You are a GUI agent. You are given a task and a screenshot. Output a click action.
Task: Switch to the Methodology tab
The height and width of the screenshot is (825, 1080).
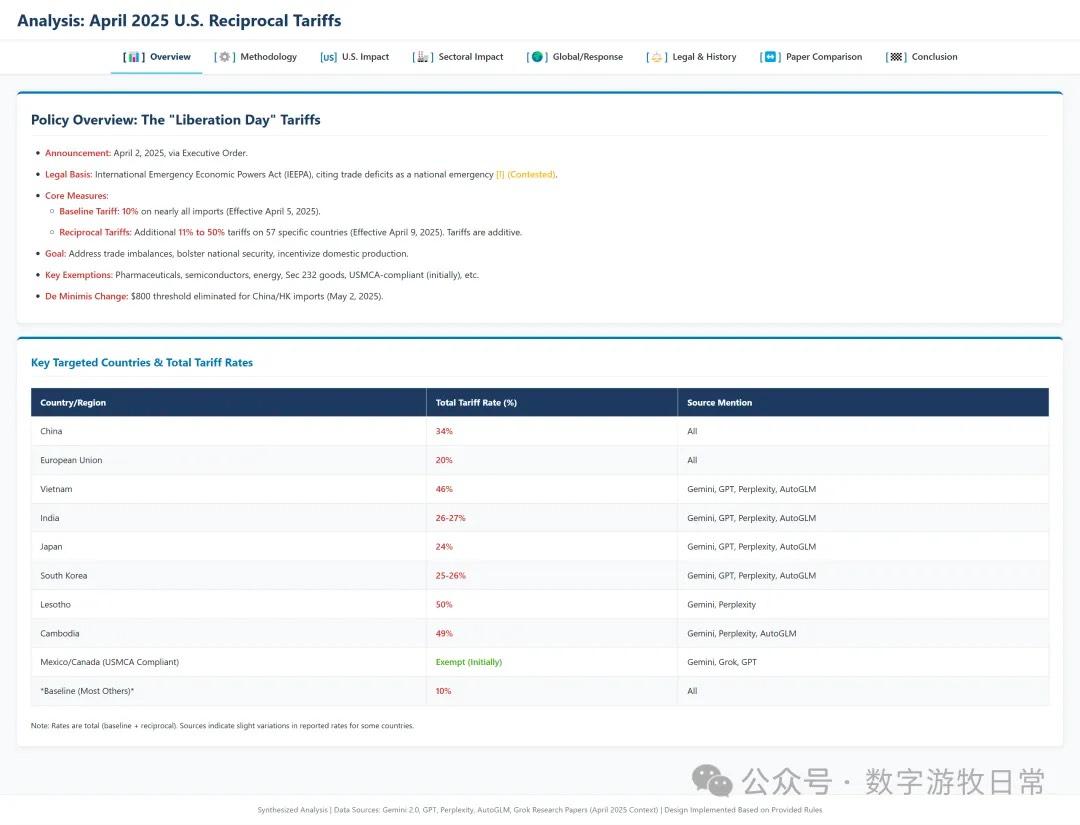click(268, 57)
